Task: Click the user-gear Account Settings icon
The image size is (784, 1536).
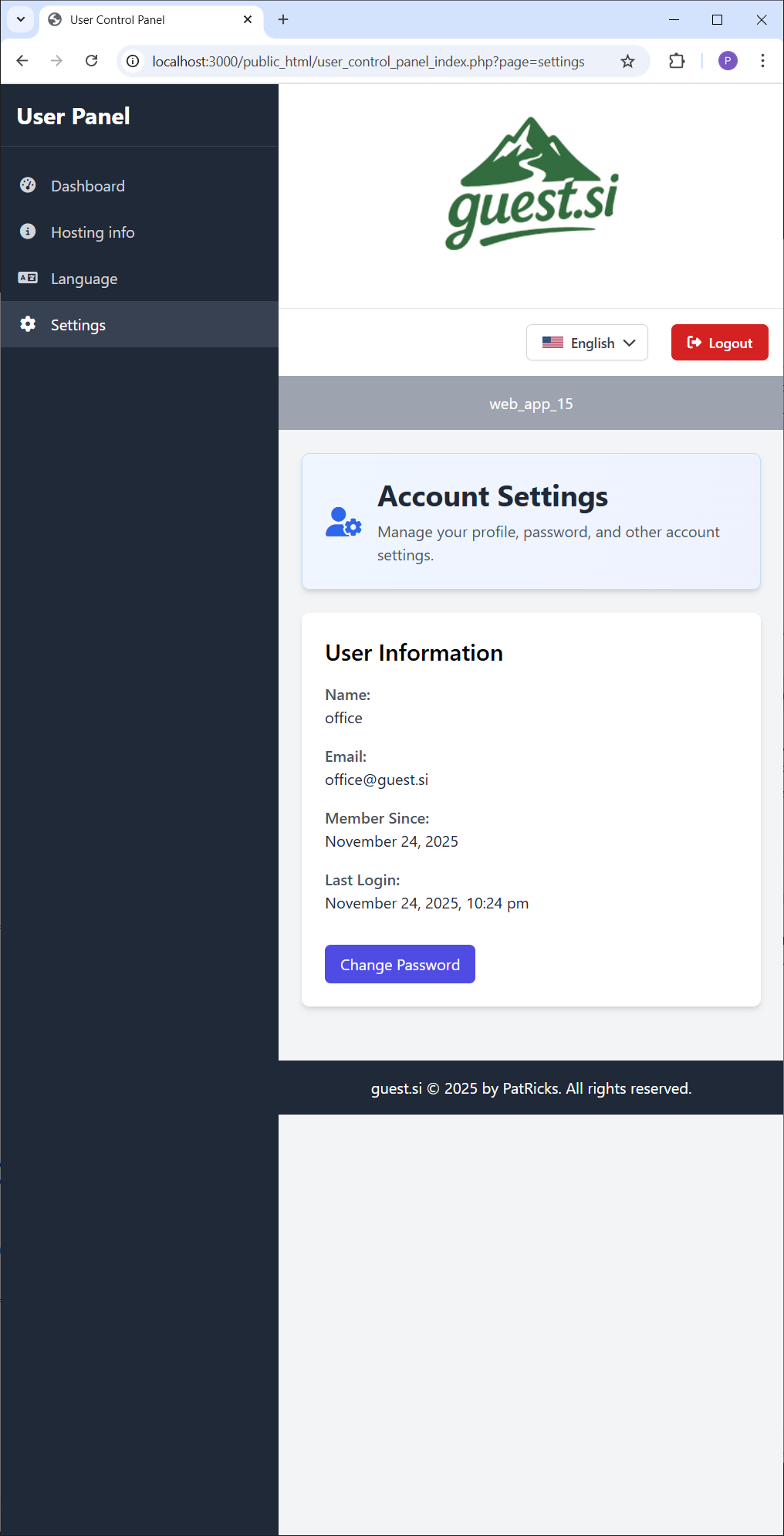Action: 343,522
